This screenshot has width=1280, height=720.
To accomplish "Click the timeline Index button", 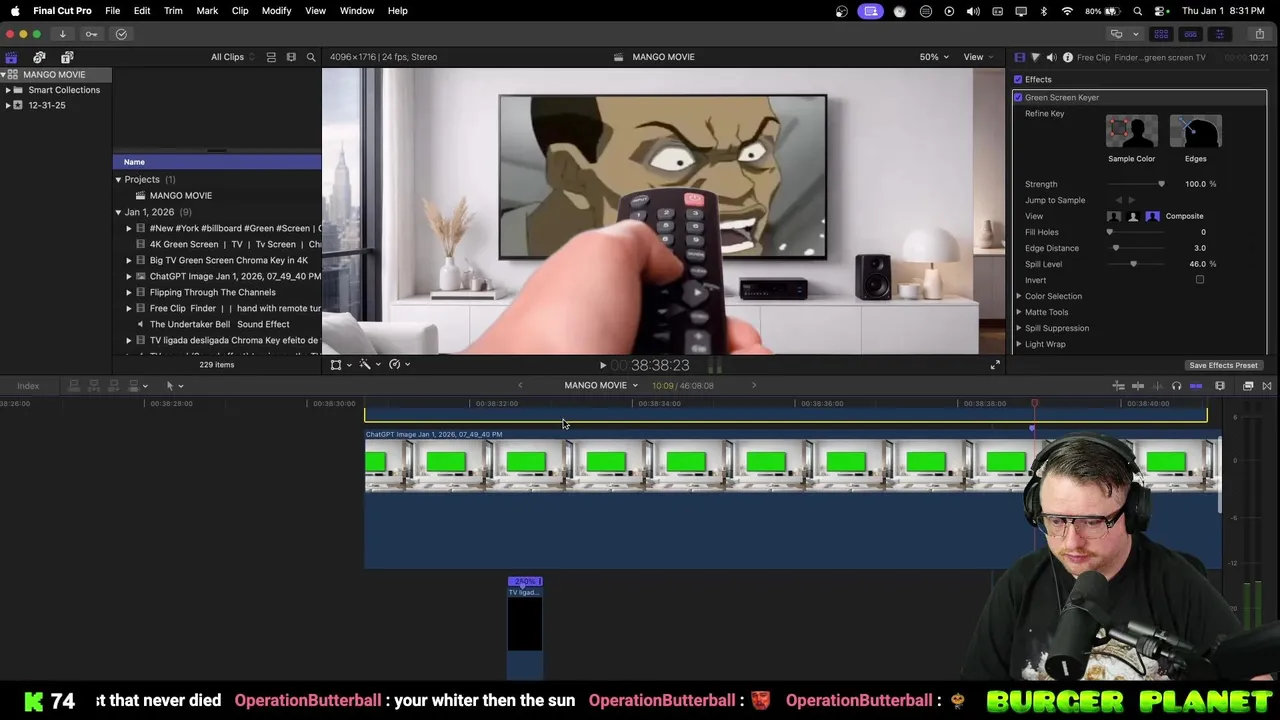I will click(x=28, y=386).
